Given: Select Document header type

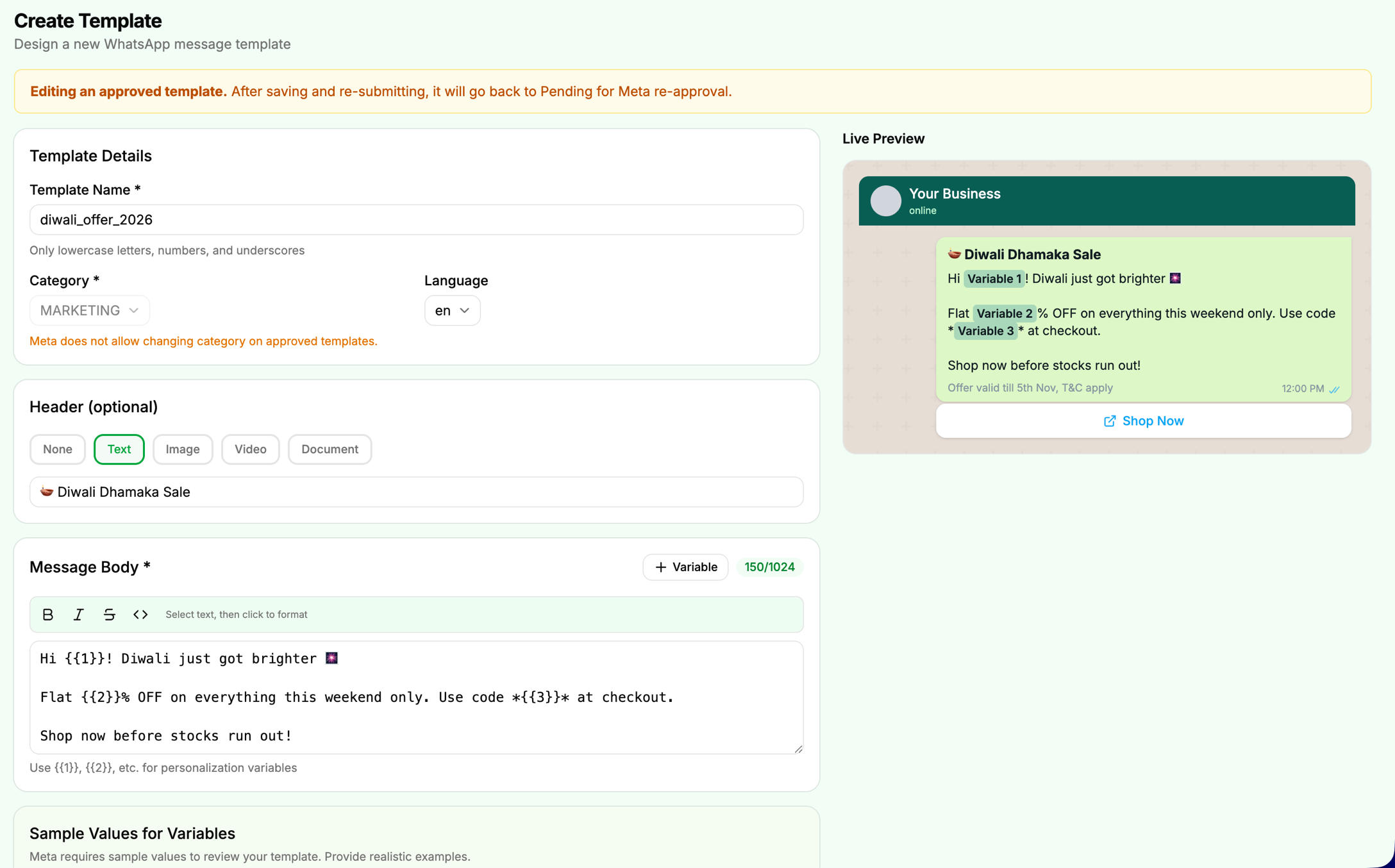Looking at the screenshot, I should 330,449.
